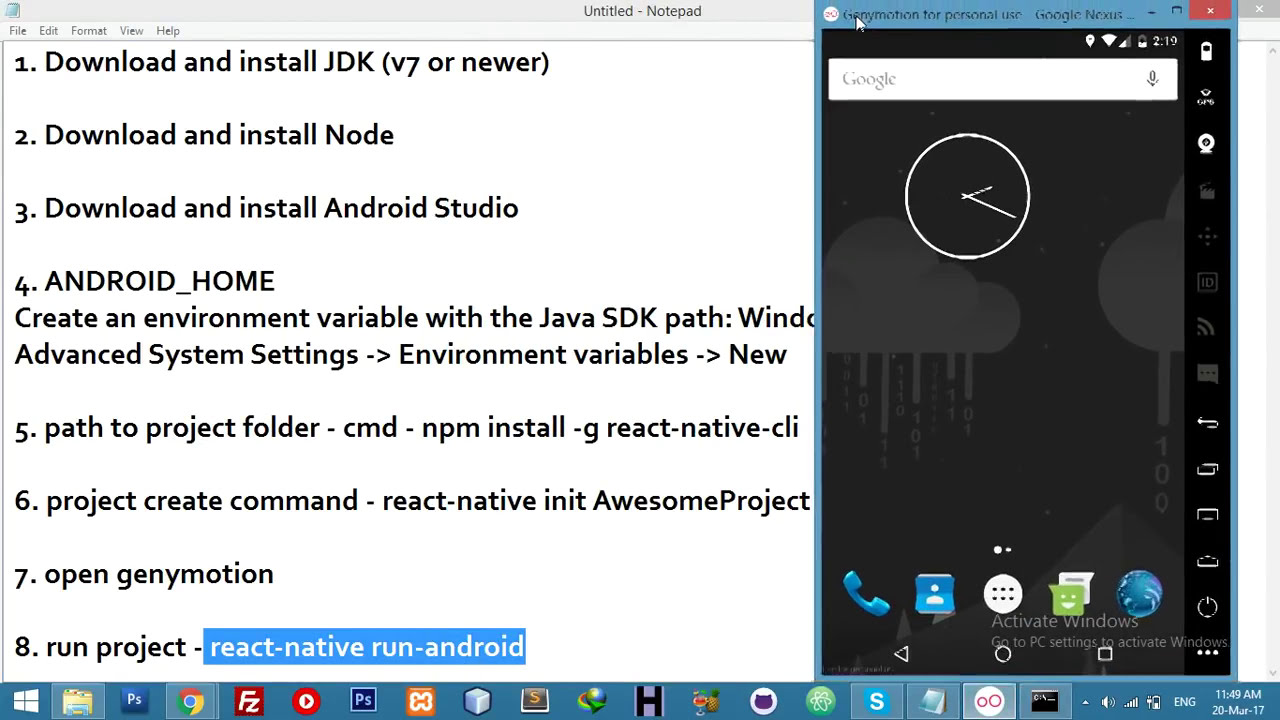Open Skype from the taskbar
The height and width of the screenshot is (720, 1280).
[x=877, y=702]
